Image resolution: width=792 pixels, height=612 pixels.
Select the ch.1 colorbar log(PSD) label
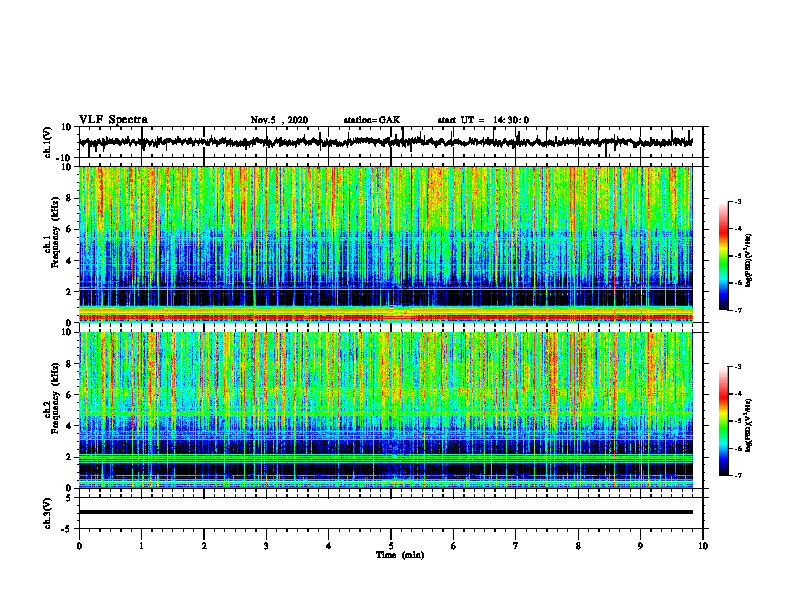point(749,260)
